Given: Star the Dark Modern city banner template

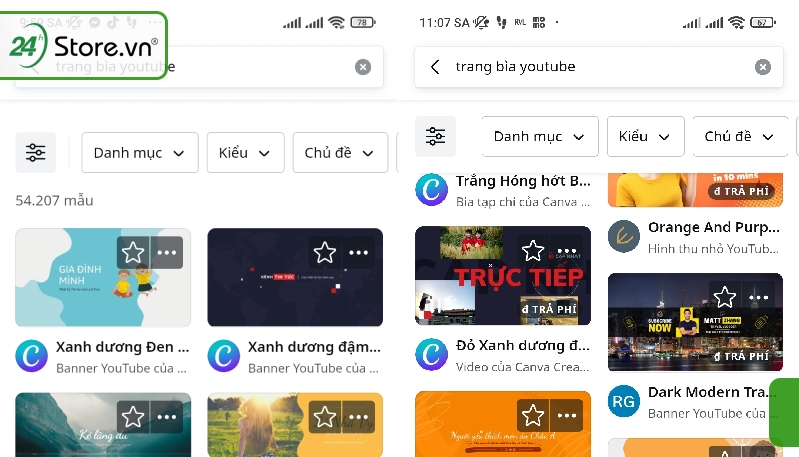Looking at the screenshot, I should (x=725, y=297).
